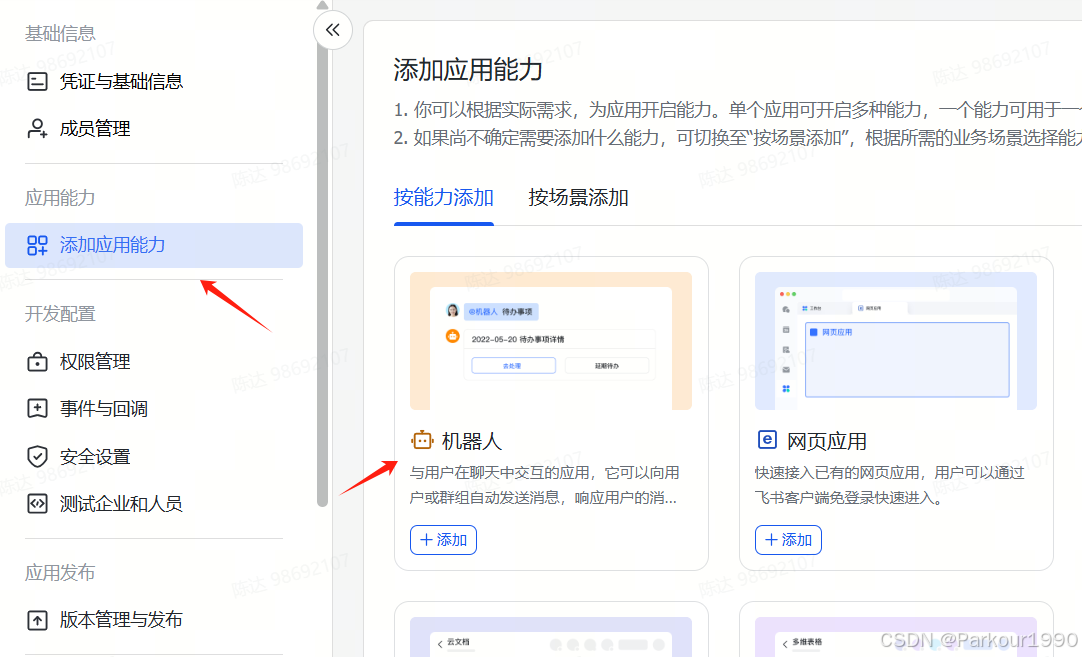Click the 安全设置 shield icon
Viewport: 1082px width, 657px height.
click(37, 456)
